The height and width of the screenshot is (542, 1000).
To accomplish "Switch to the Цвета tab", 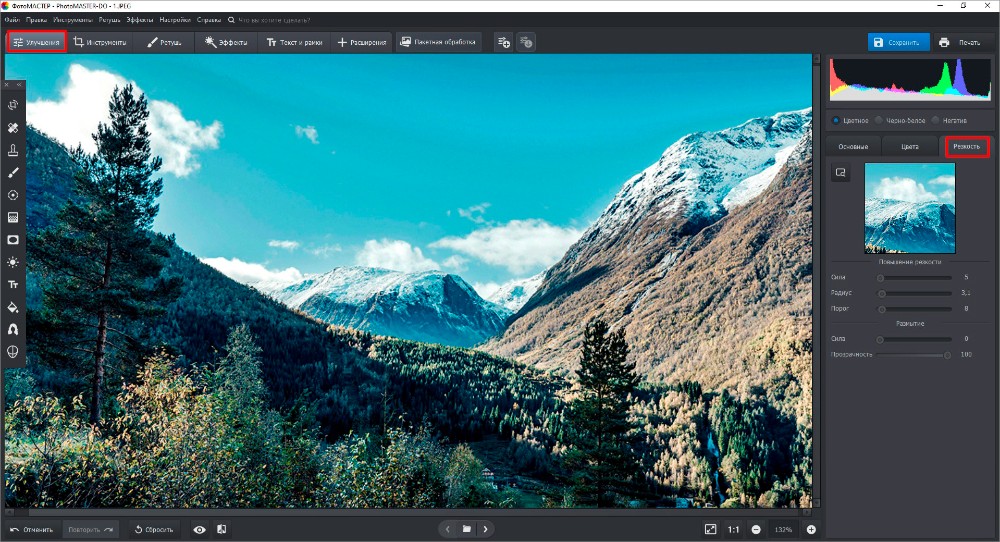I will tap(909, 147).
